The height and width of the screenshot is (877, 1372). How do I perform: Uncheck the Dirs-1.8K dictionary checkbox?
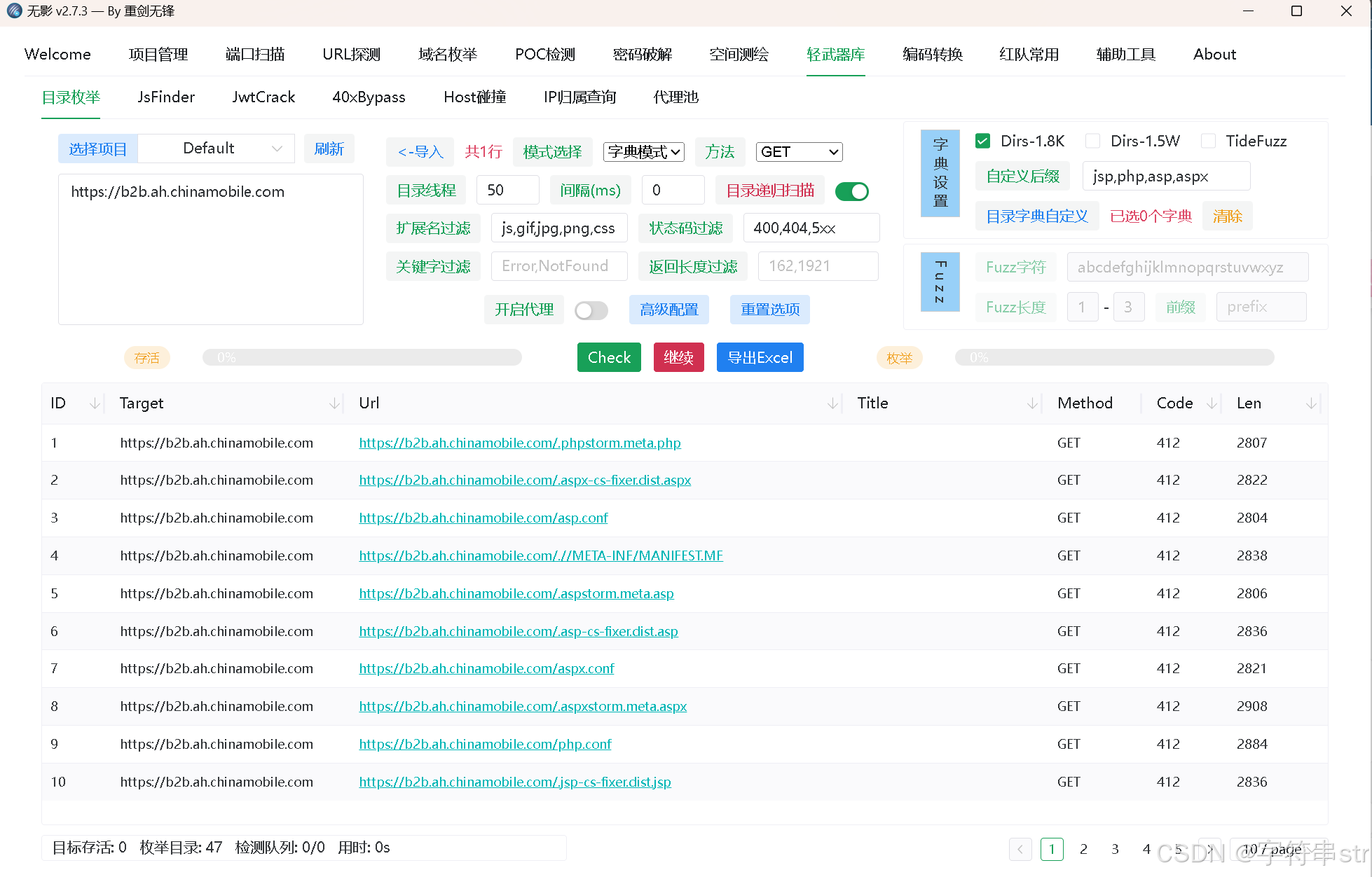[982, 141]
